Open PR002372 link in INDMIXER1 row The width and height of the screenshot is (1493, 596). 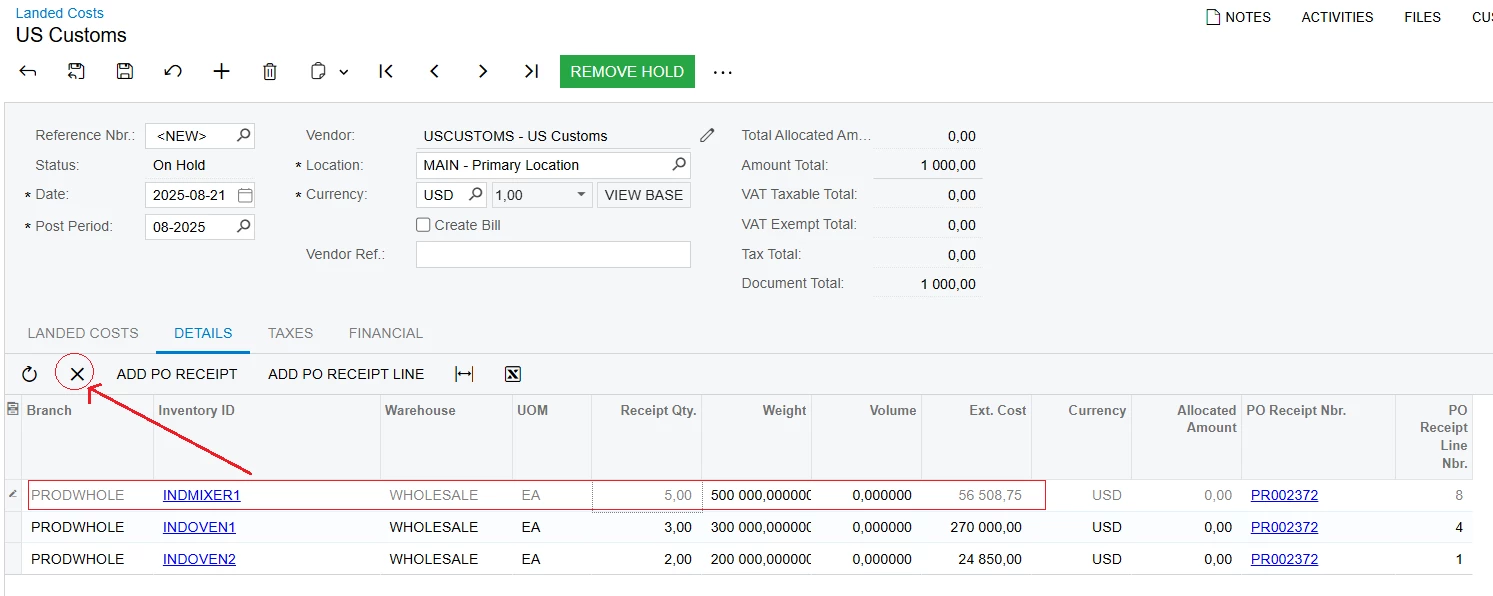point(1284,495)
